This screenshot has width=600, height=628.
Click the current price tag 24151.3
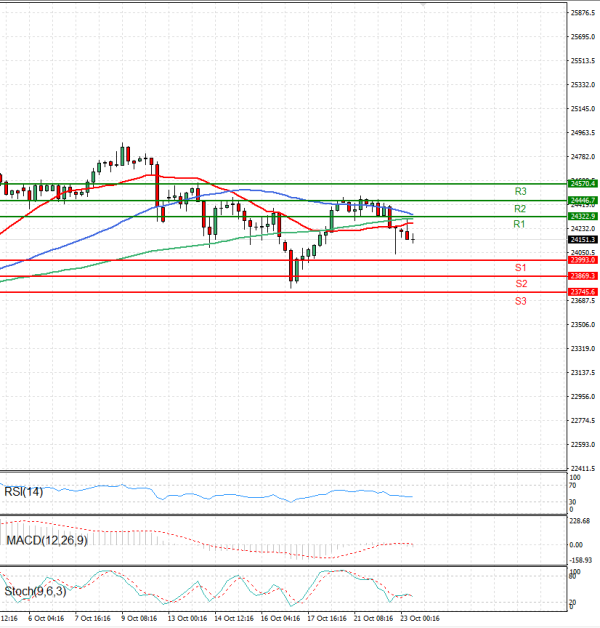(582, 240)
